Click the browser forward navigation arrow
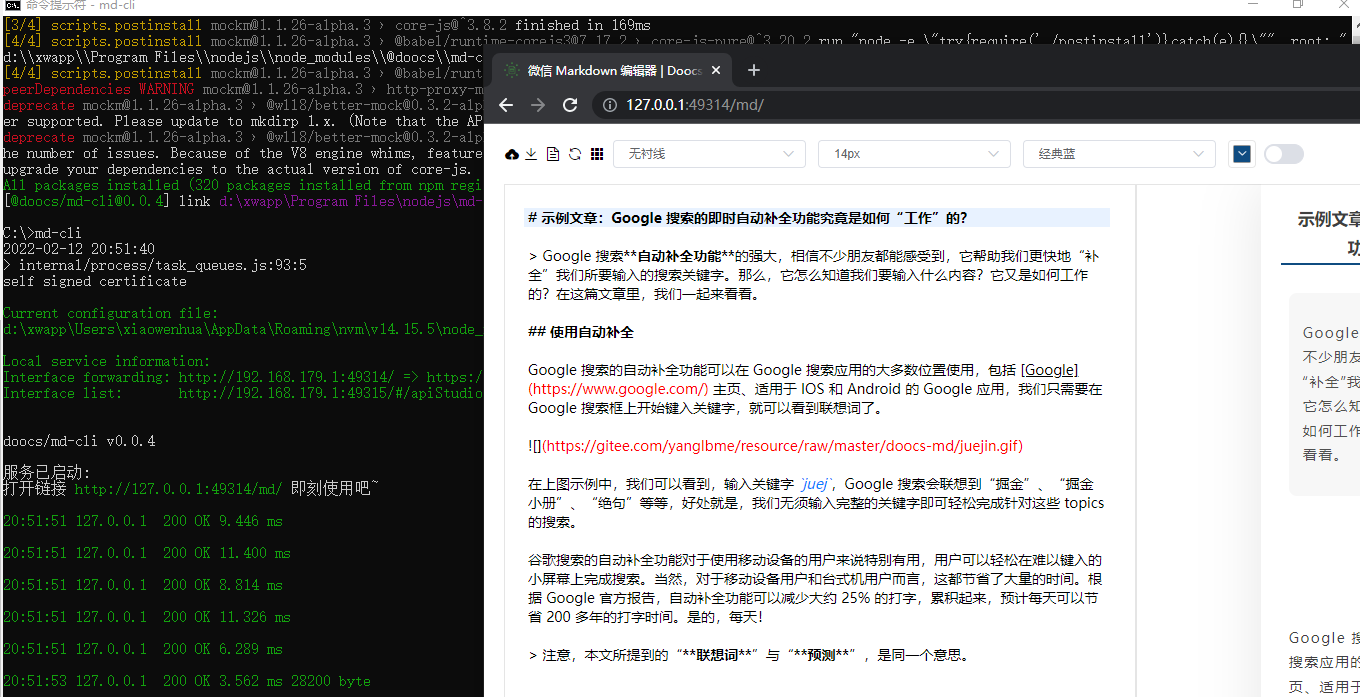The height and width of the screenshot is (697, 1360). (539, 103)
